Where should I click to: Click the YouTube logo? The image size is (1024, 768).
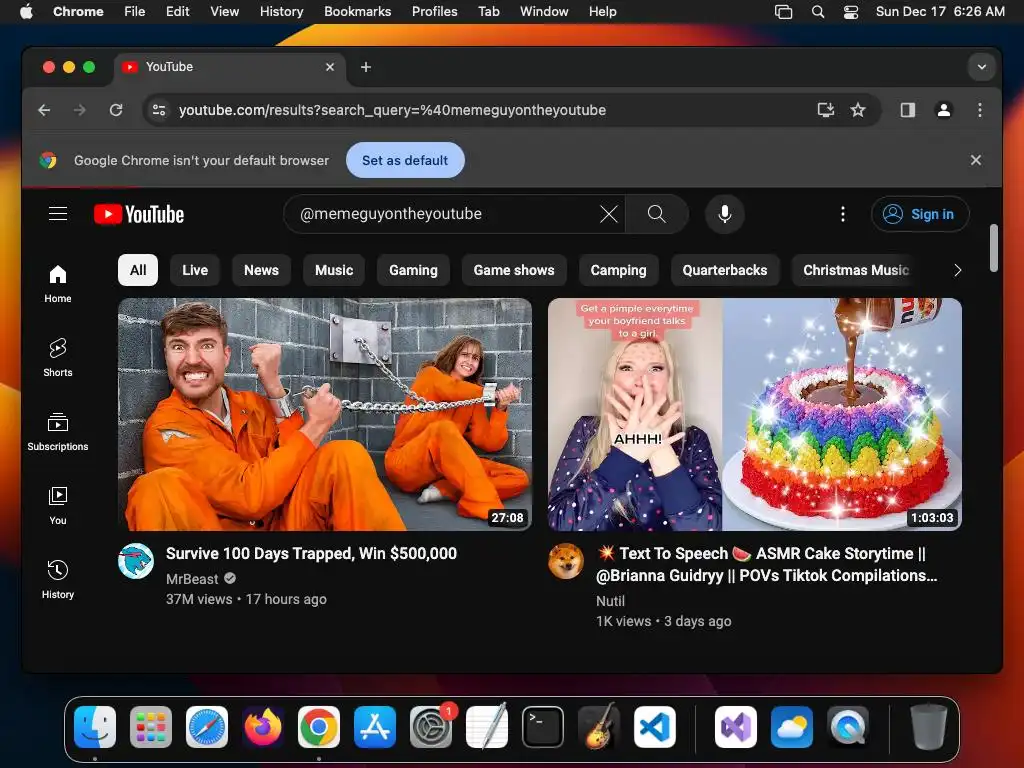(139, 214)
